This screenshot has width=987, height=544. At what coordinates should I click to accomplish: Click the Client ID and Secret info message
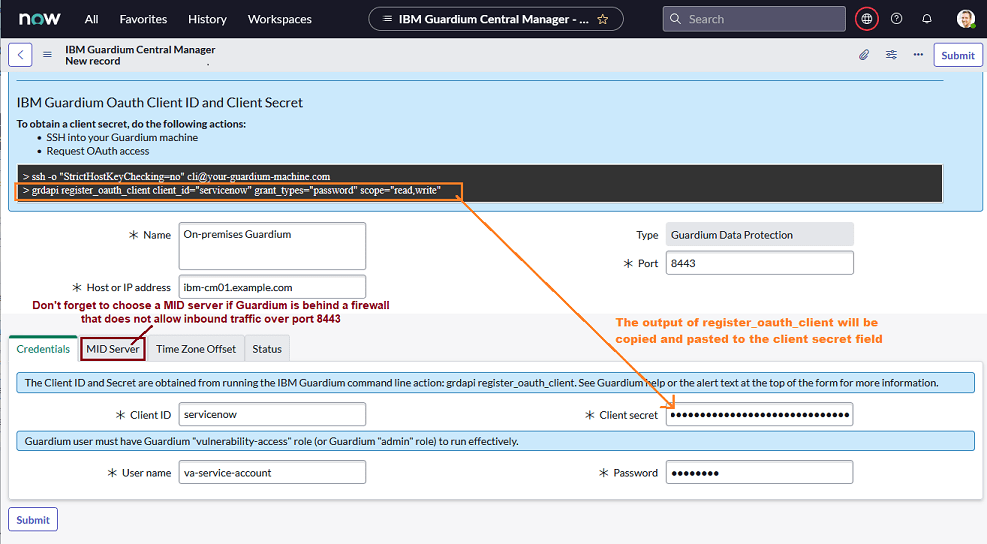pos(495,383)
